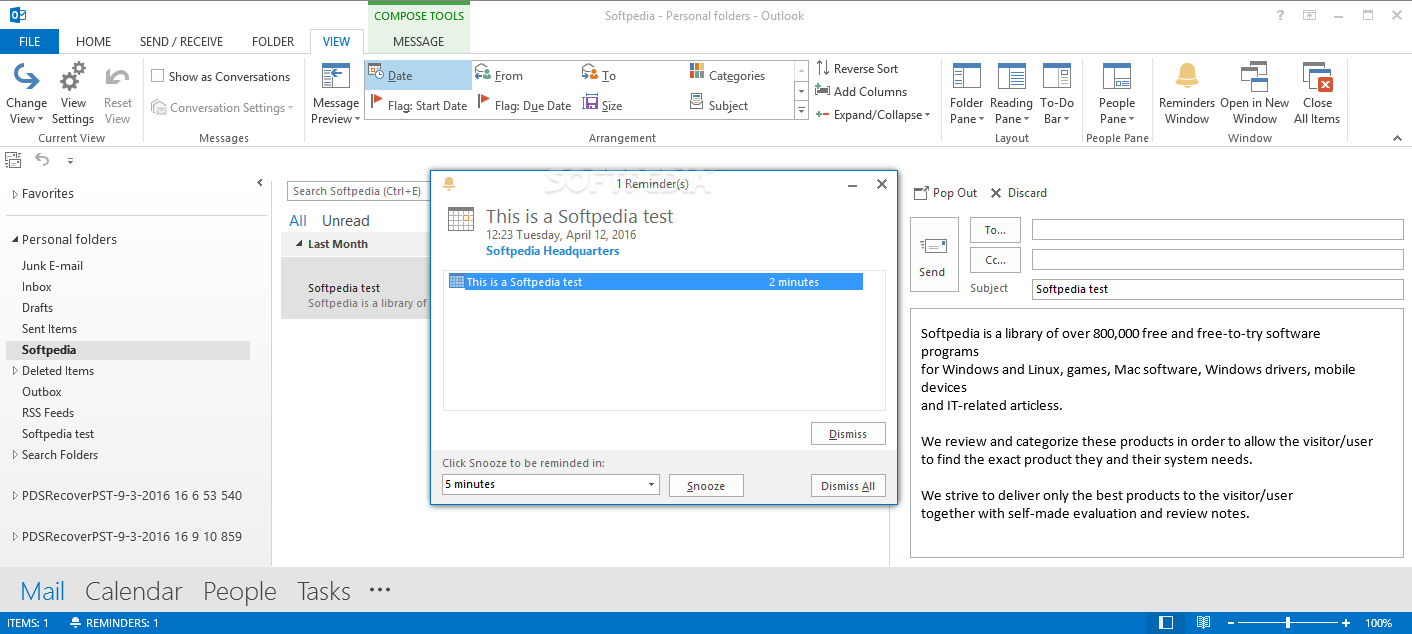Arrange by Flag: Start Date

[418, 105]
